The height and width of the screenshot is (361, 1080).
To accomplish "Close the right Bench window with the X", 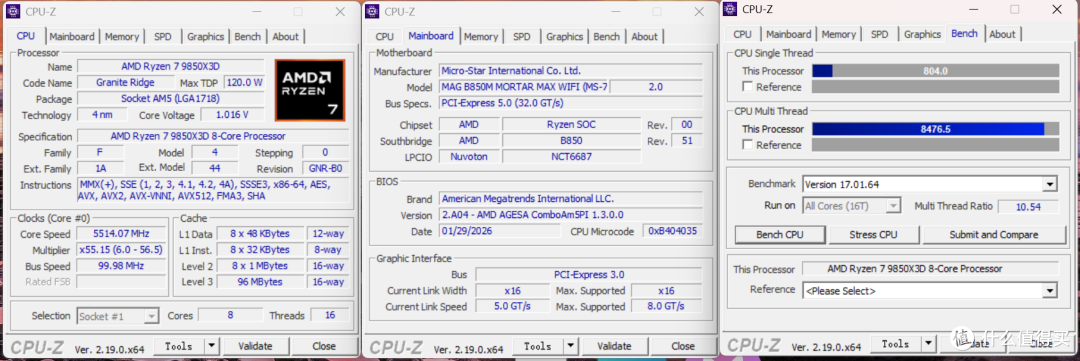I will click(x=1057, y=9).
